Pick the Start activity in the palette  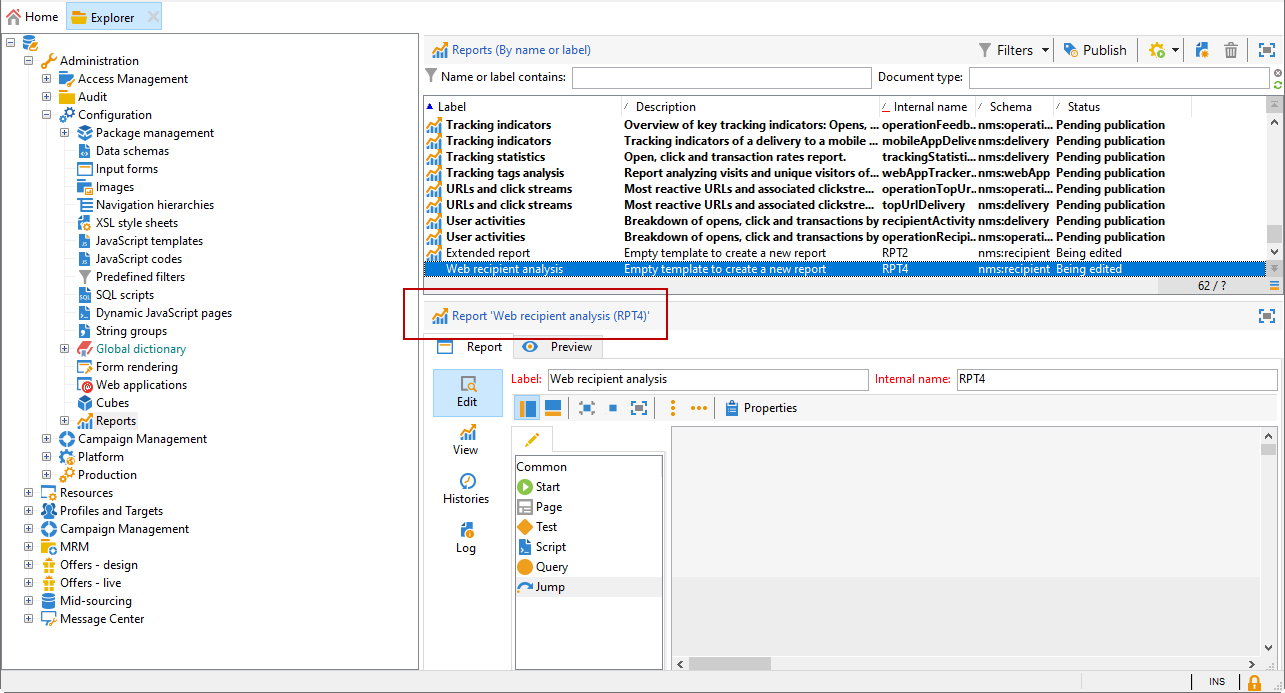point(538,487)
